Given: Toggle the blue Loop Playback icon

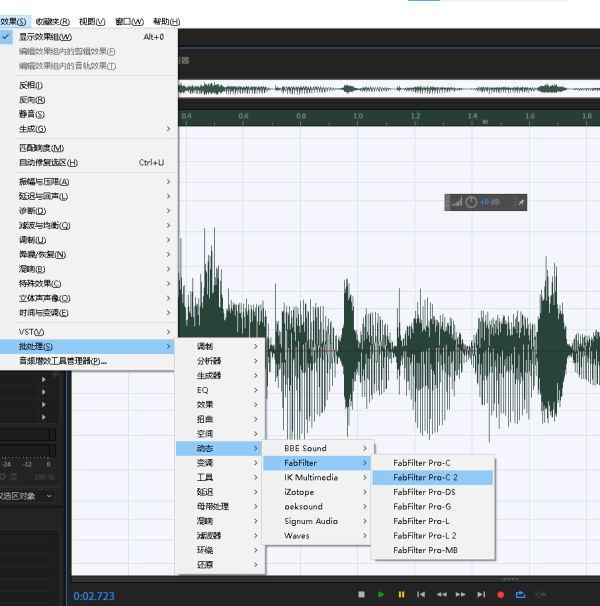Looking at the screenshot, I should coord(520,595).
